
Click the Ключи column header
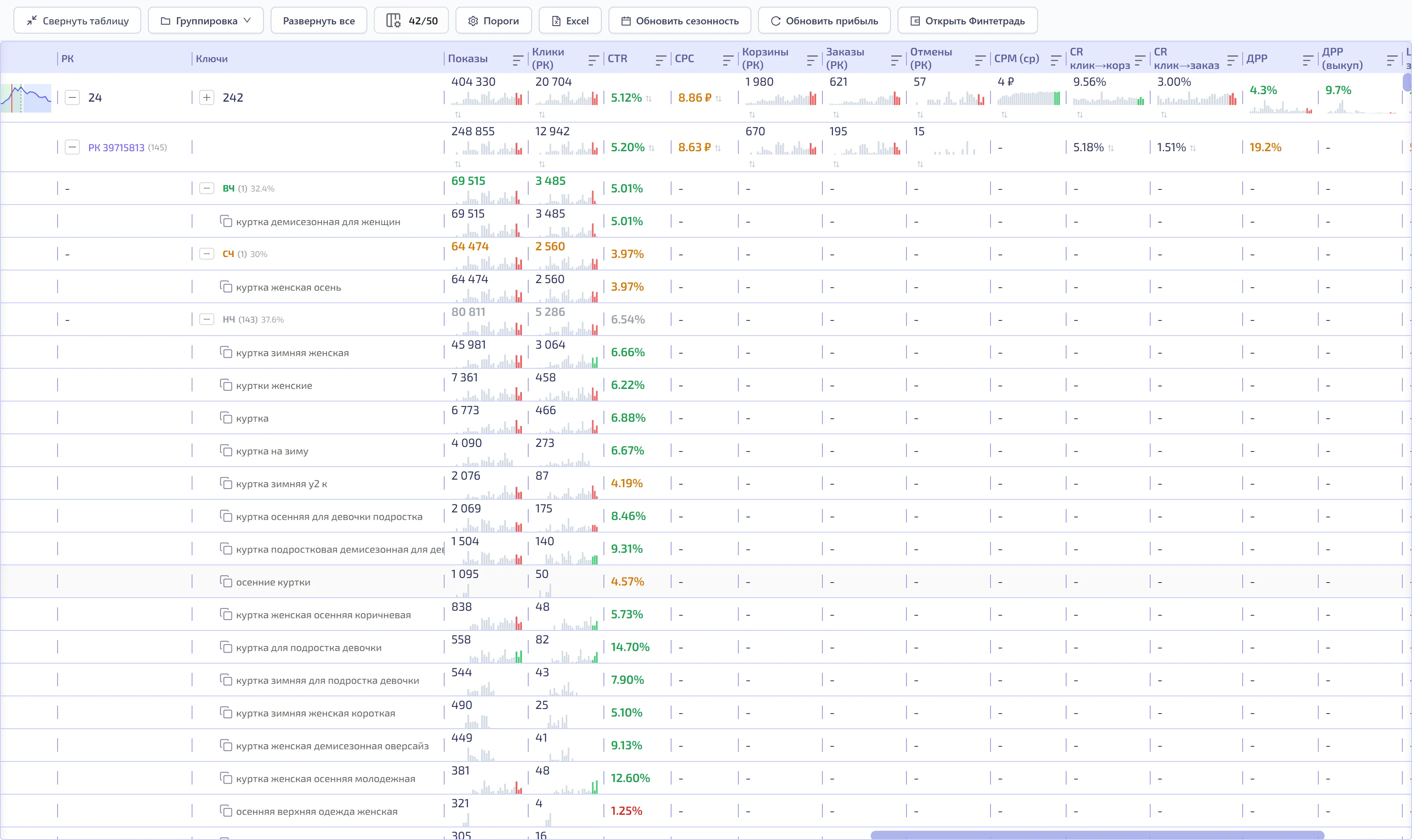pos(212,59)
